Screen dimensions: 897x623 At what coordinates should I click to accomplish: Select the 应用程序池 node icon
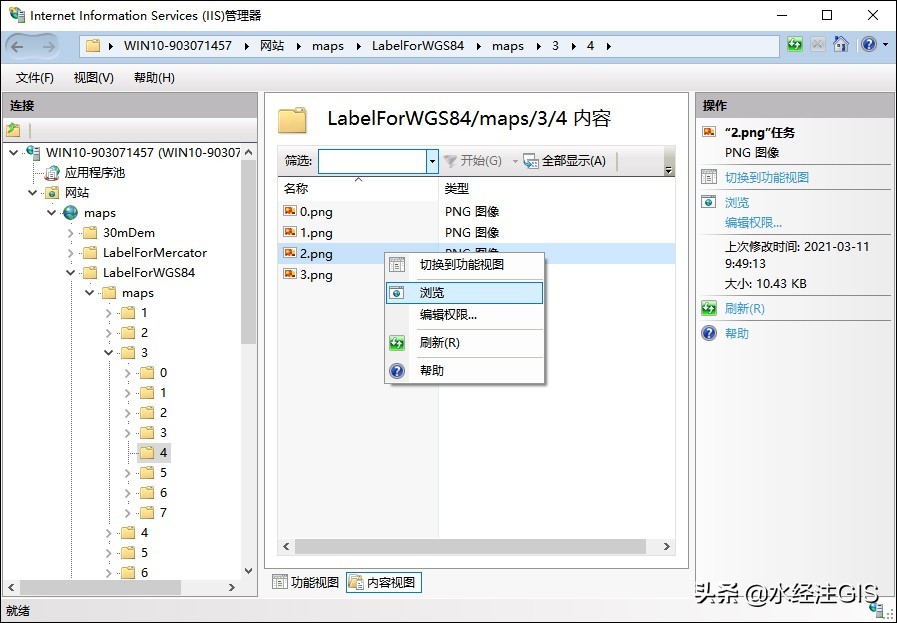[52, 173]
